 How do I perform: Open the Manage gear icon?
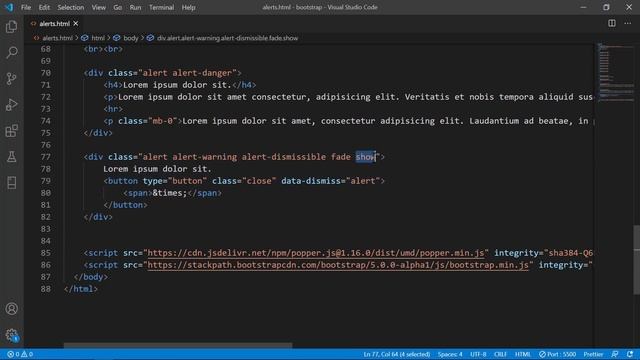11,335
